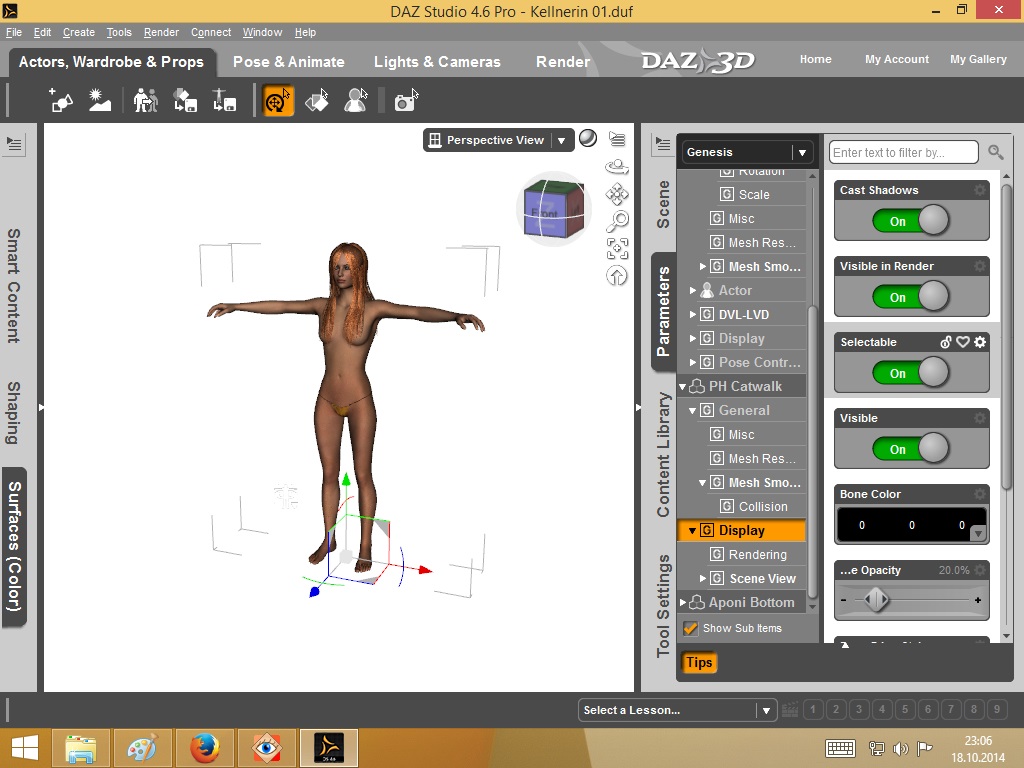Click the view cube in the viewport
Image resolution: width=1024 pixels, height=768 pixels.
pos(554,209)
